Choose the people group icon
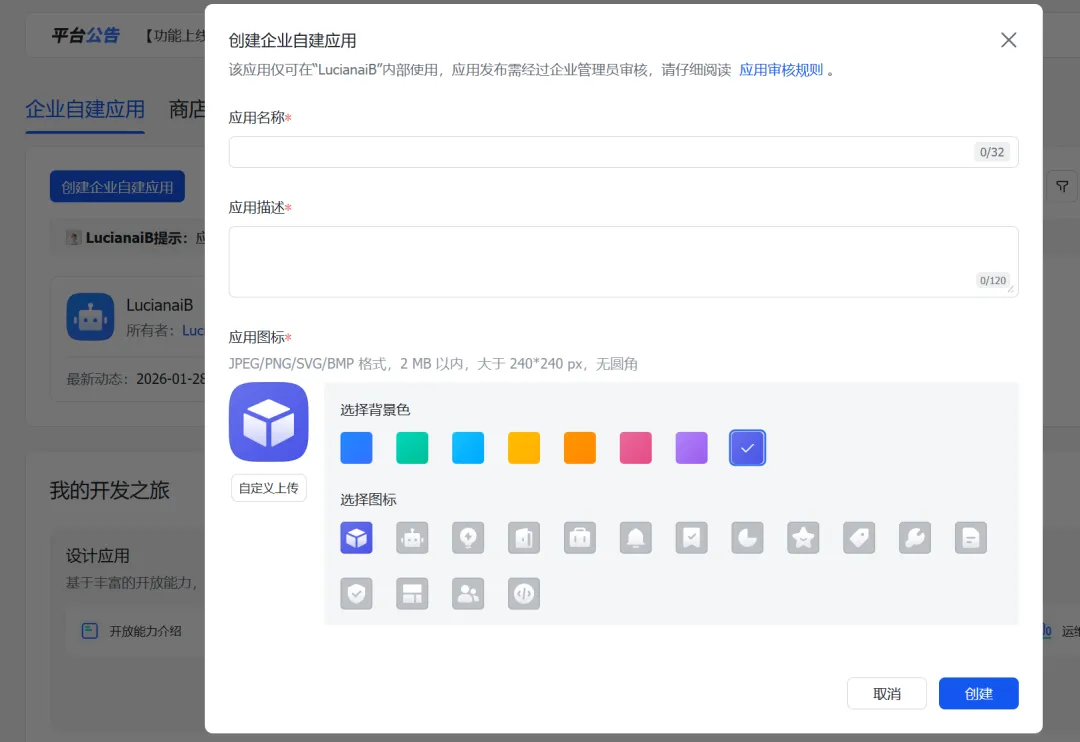 point(468,593)
